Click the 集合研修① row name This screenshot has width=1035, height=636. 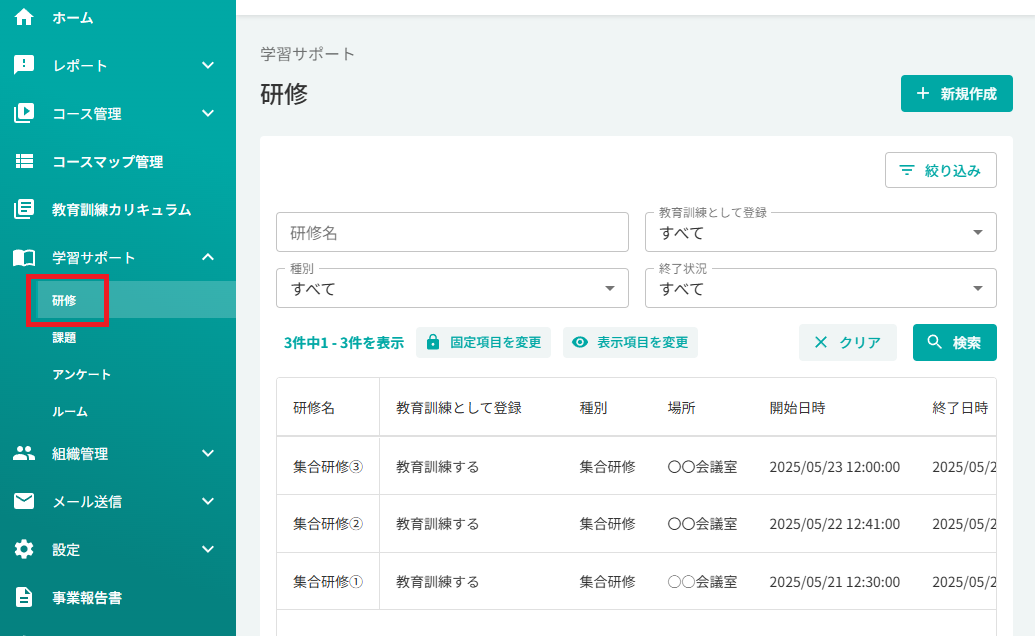(328, 582)
